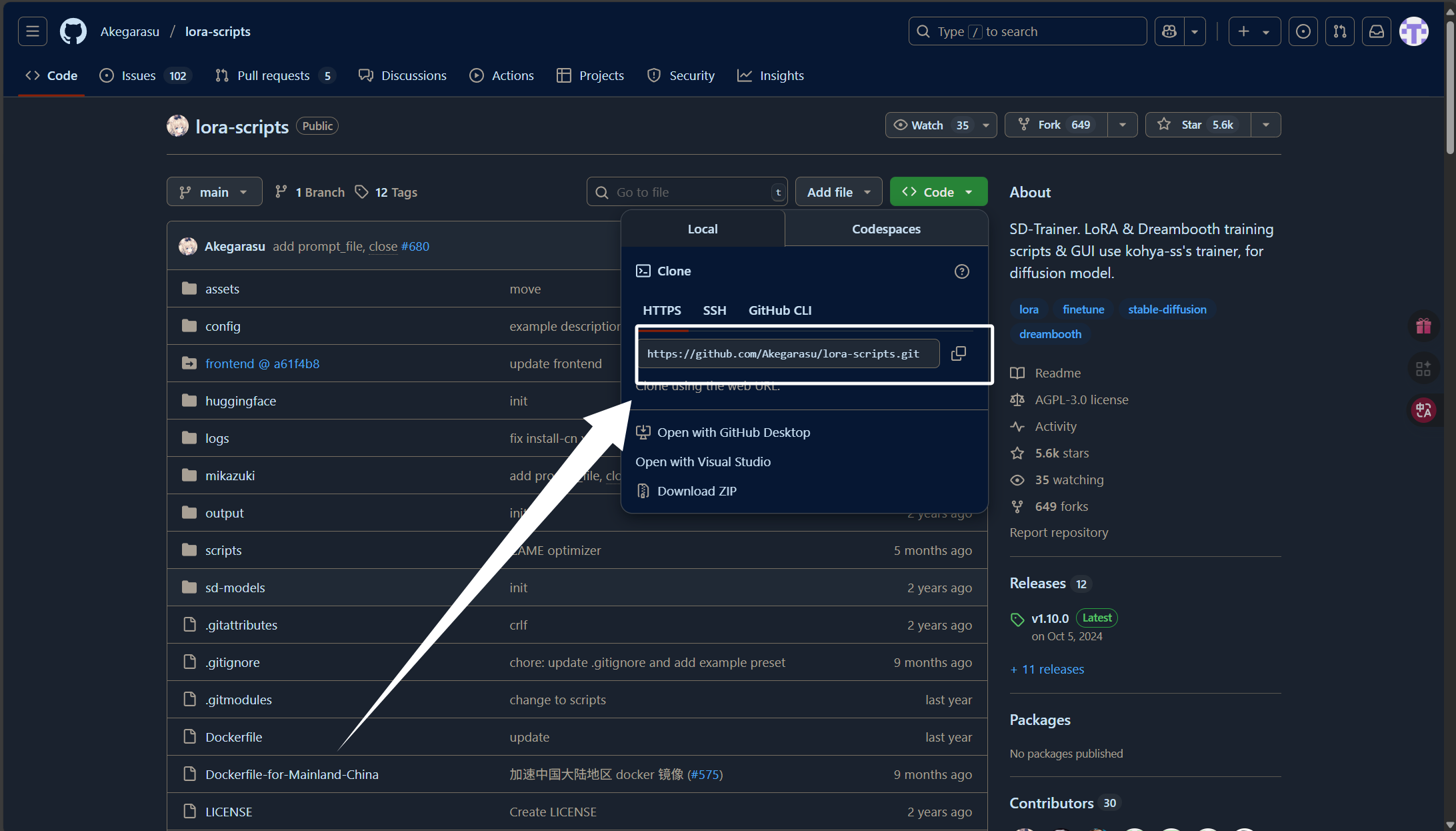Image resolution: width=1456 pixels, height=831 pixels.
Task: Open the huggingface folder
Action: [241, 401]
